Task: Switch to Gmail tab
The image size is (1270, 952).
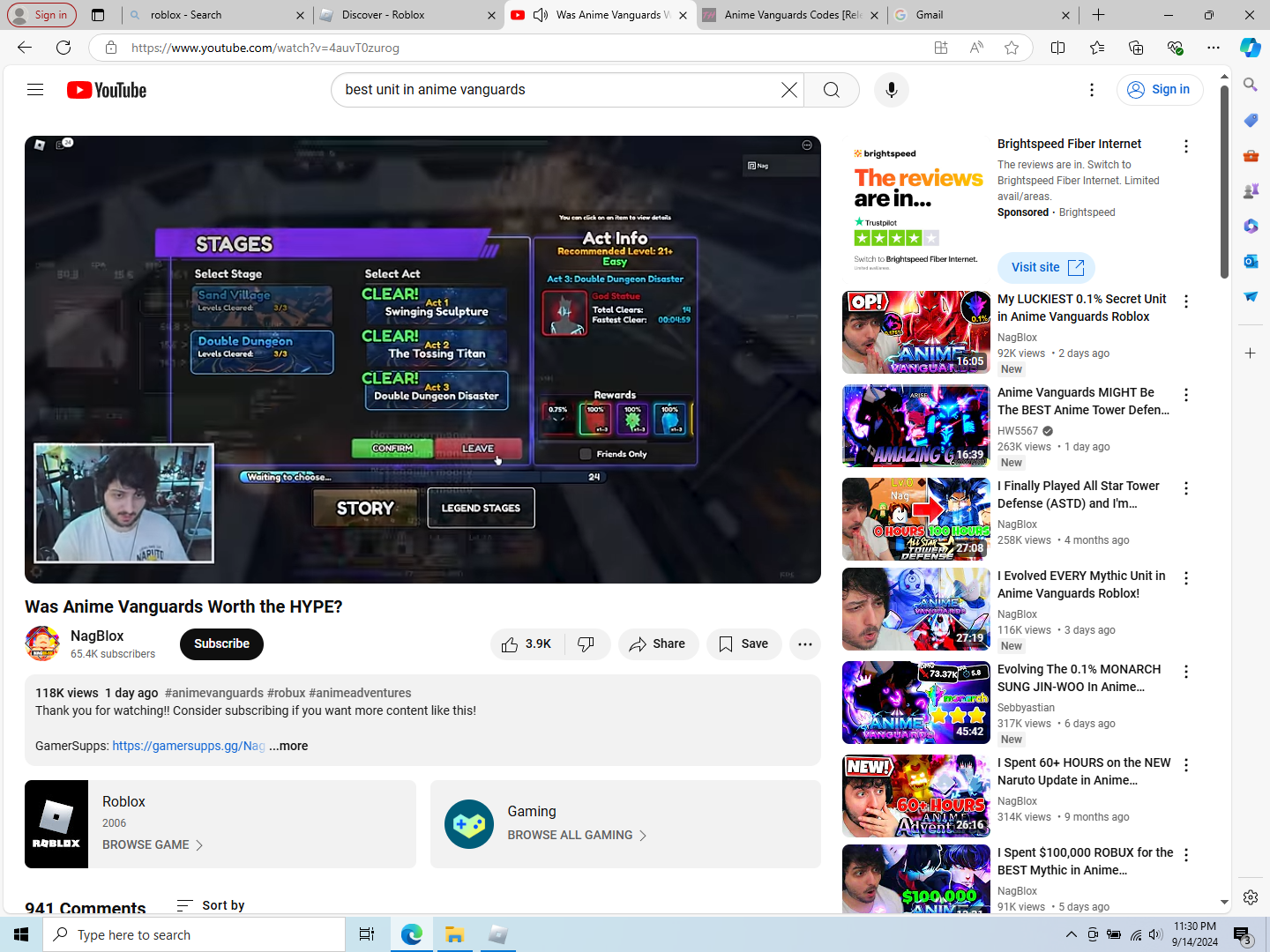Action: click(982, 15)
